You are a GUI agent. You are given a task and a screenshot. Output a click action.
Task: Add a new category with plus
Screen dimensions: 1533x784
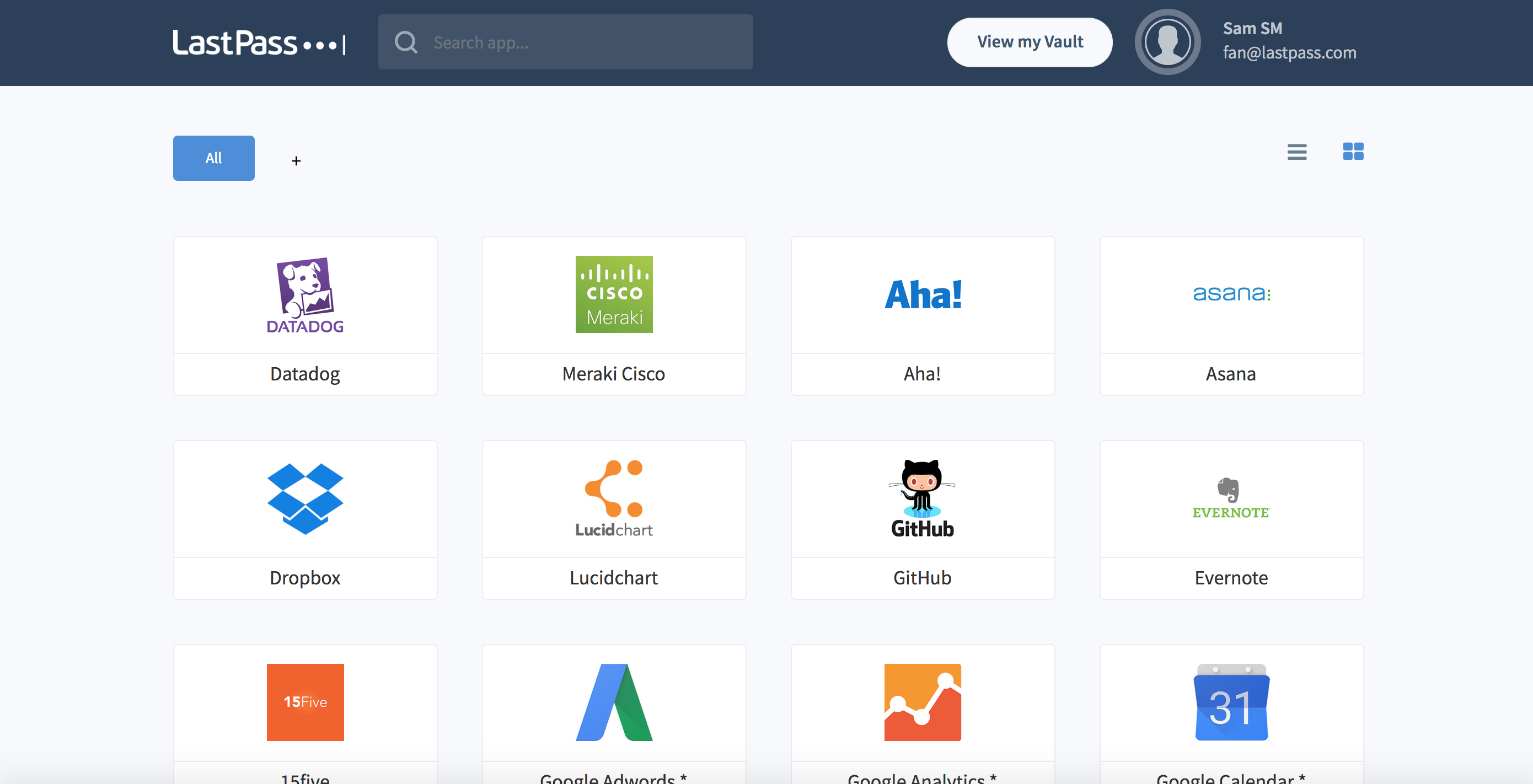pyautogui.click(x=296, y=160)
